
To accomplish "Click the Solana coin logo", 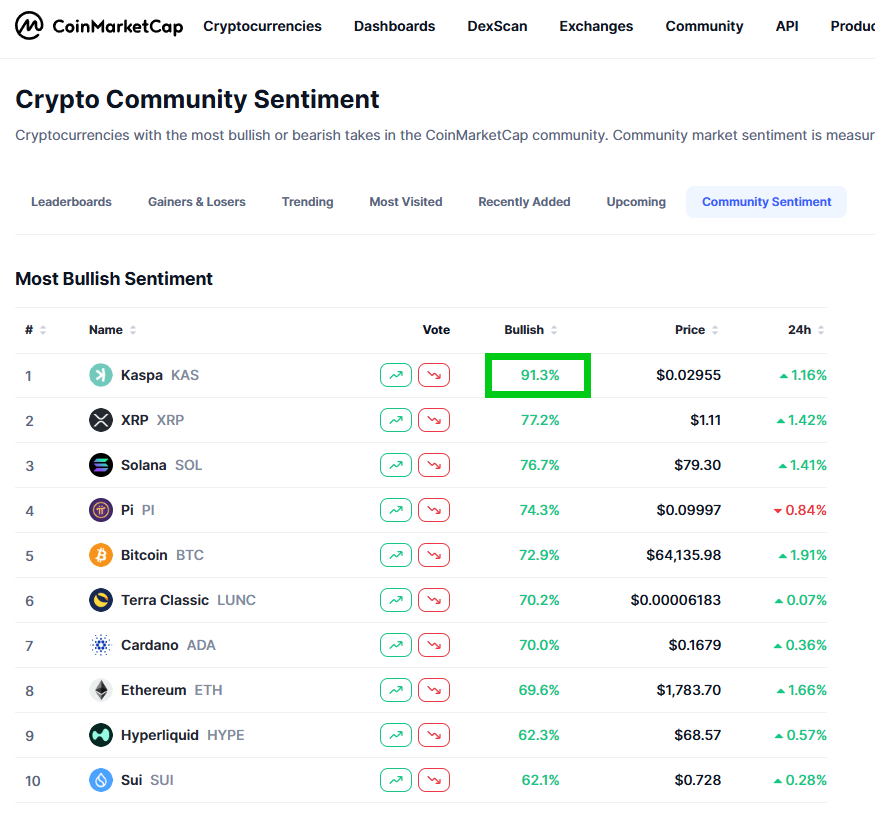I will click(101, 465).
